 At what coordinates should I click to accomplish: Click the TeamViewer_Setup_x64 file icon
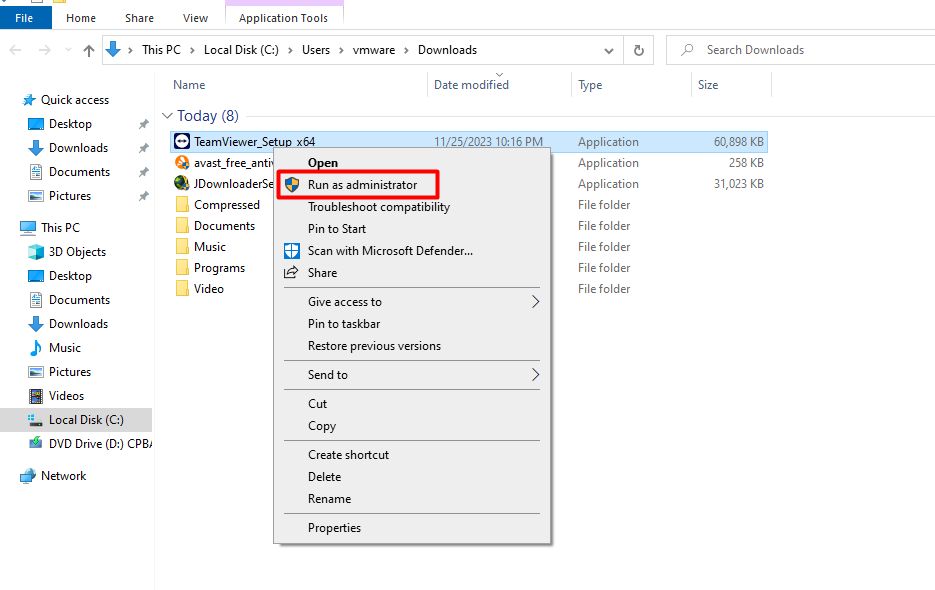point(182,141)
